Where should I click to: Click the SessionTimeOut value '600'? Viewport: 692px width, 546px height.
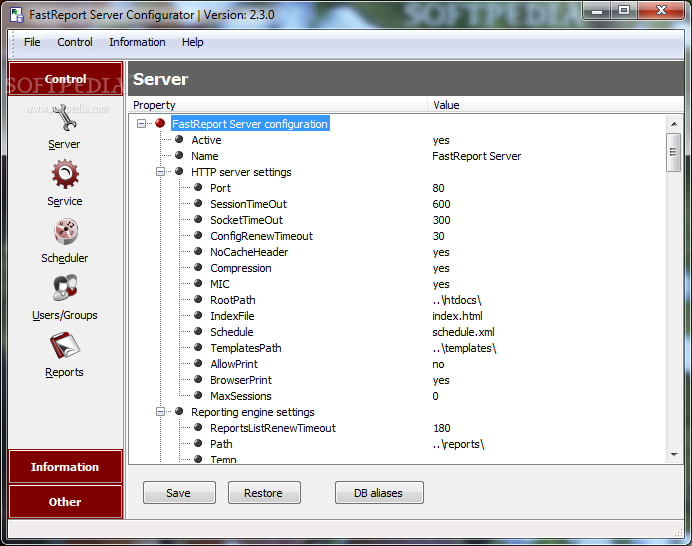click(x=441, y=204)
